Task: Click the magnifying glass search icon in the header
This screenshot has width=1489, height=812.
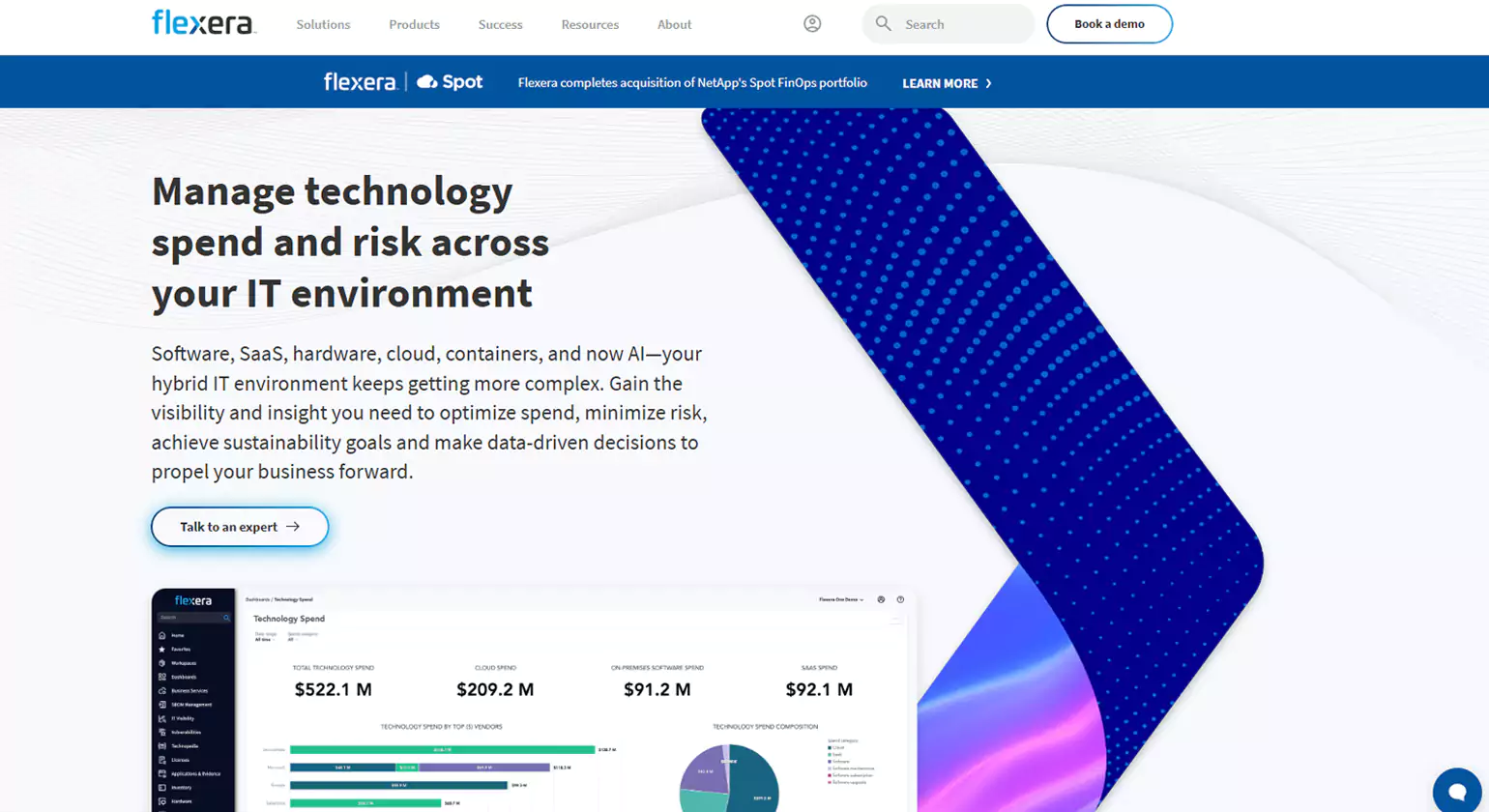Action: click(883, 24)
